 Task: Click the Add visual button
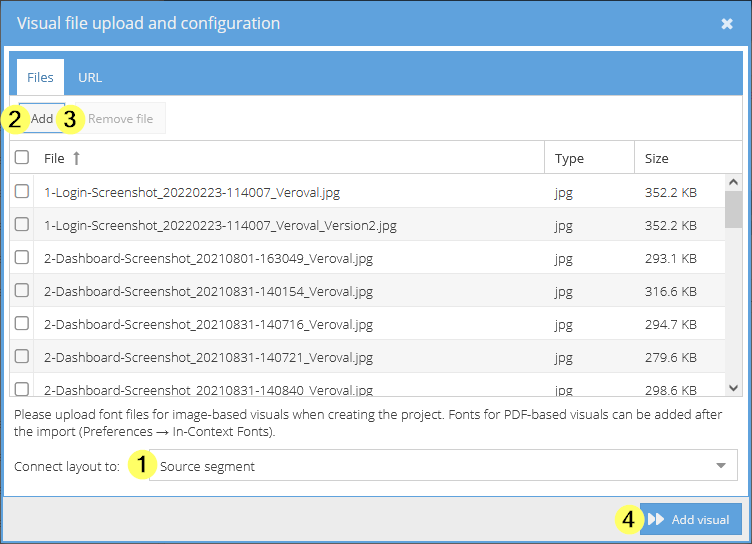click(x=690, y=519)
